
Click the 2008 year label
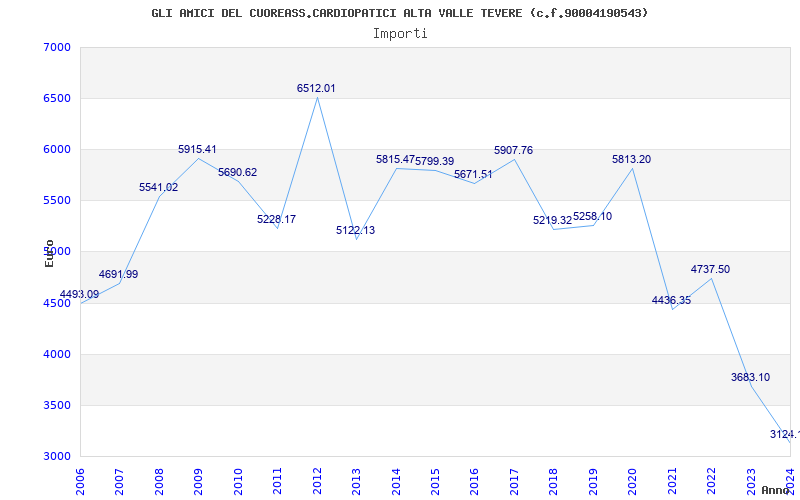pyautogui.click(x=159, y=480)
